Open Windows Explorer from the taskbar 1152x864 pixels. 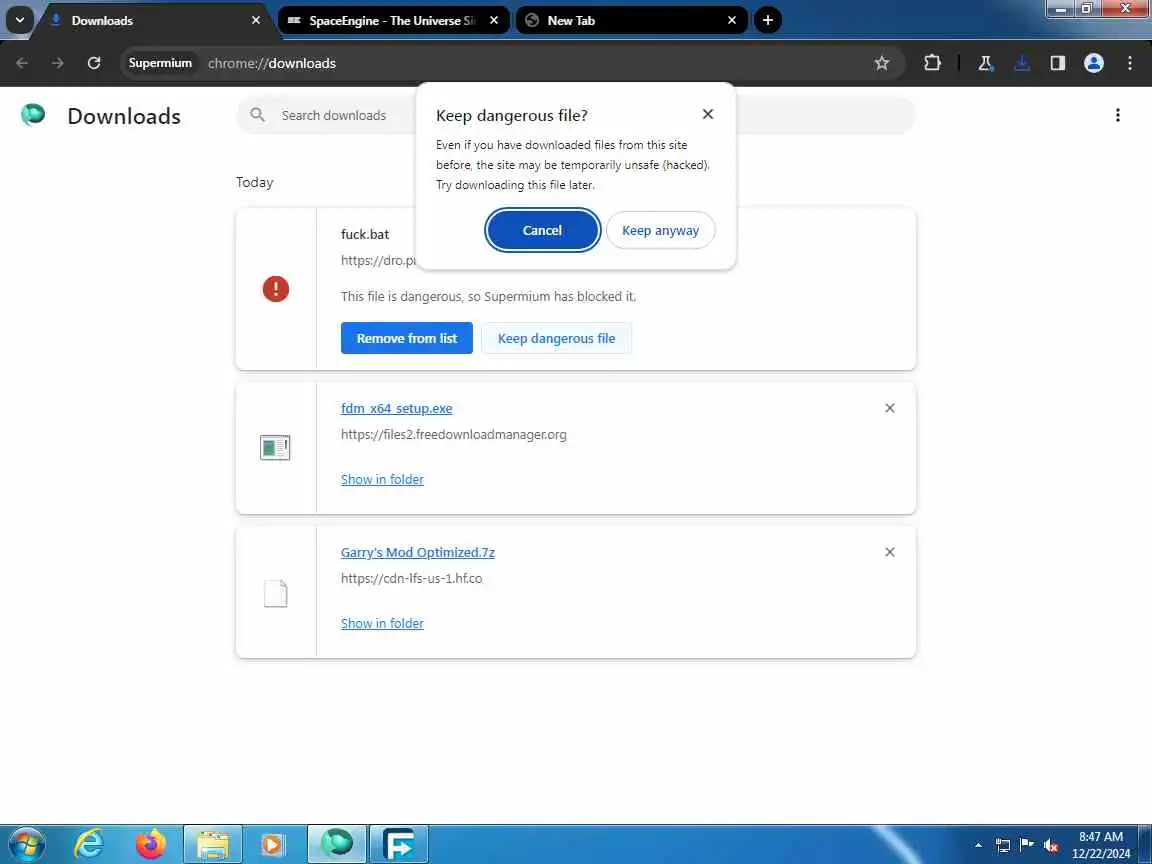(x=212, y=844)
